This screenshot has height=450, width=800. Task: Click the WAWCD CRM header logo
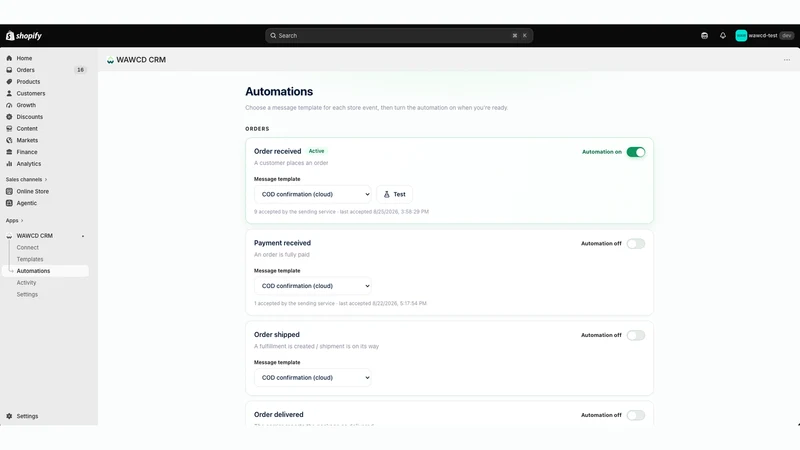click(x=110, y=60)
